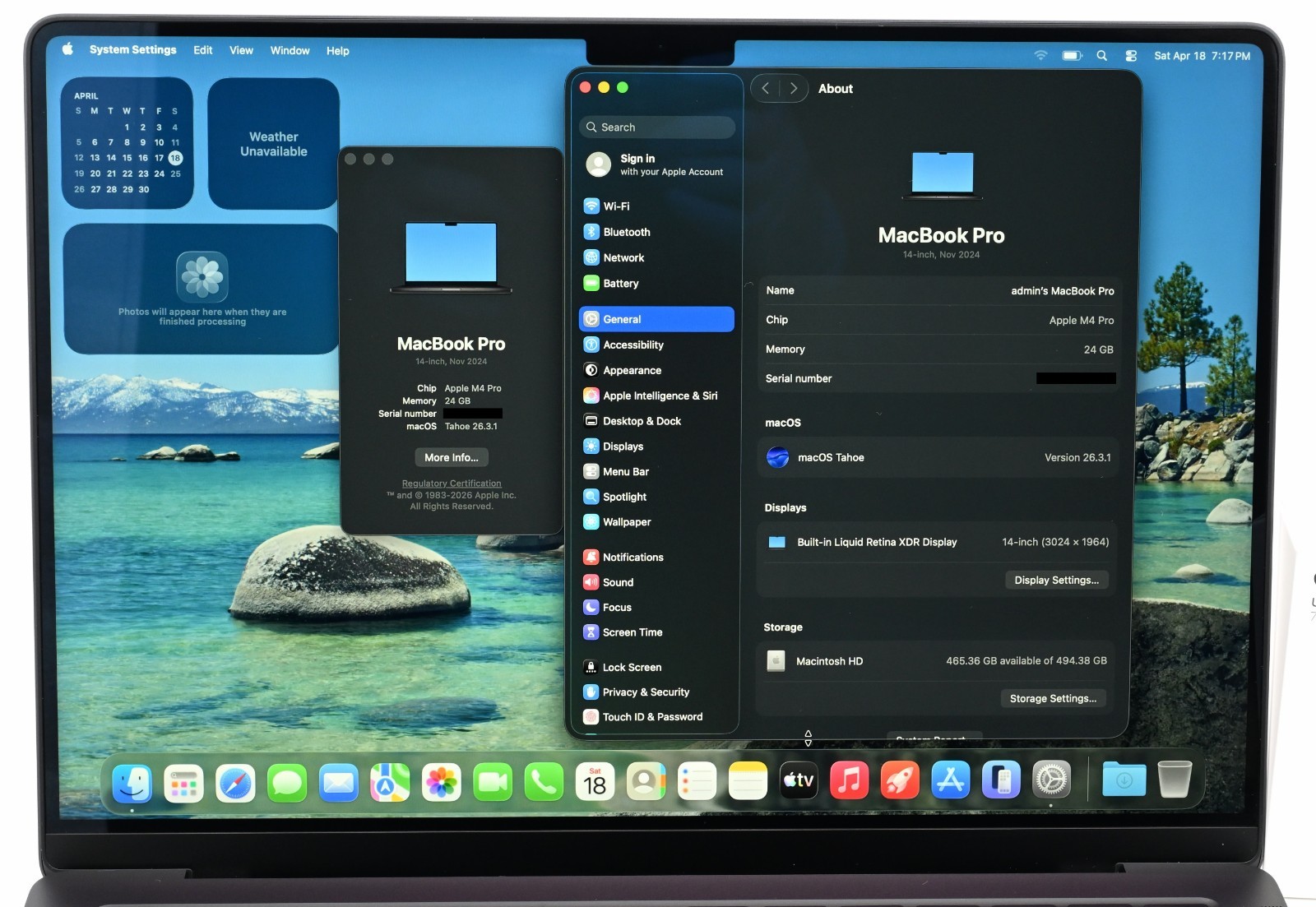Screen dimensions: 1316x907
Task: Open Spotlight search in menu bar
Action: [1102, 56]
